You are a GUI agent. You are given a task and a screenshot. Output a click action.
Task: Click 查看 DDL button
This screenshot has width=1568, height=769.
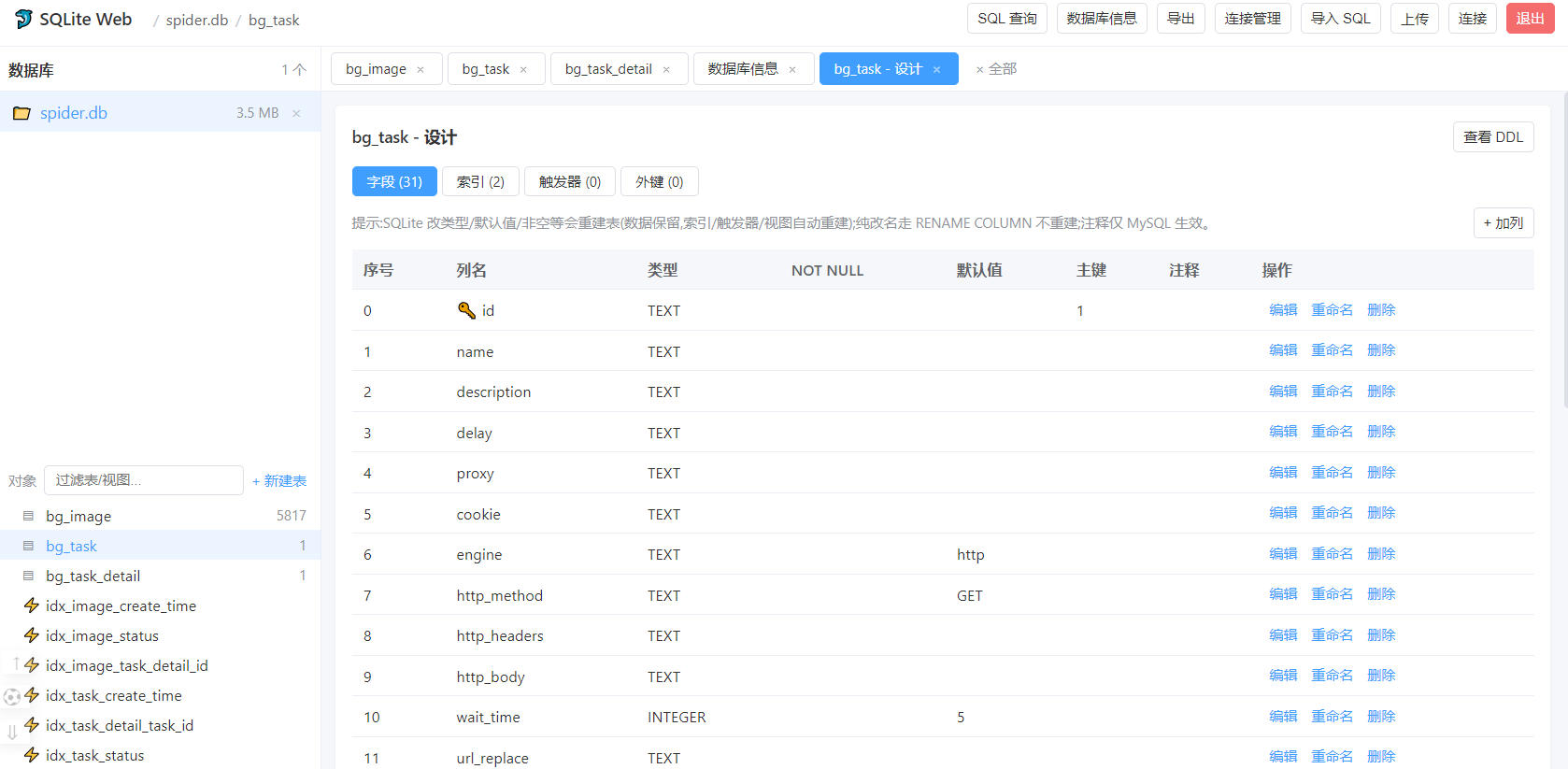(x=1493, y=137)
